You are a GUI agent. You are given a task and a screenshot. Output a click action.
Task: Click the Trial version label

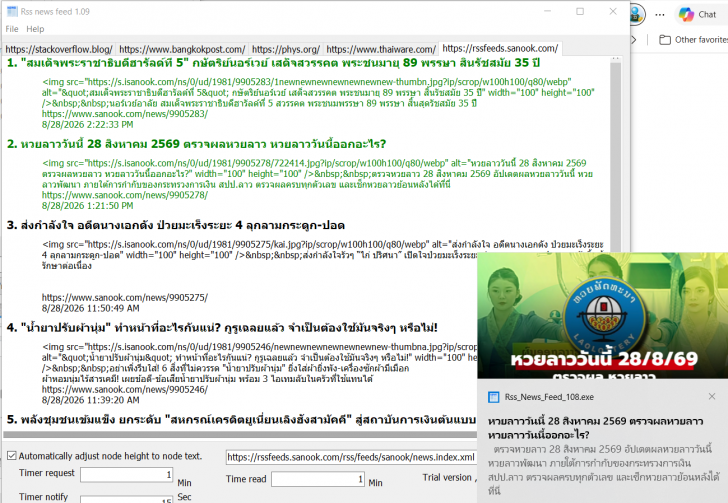(x=447, y=477)
